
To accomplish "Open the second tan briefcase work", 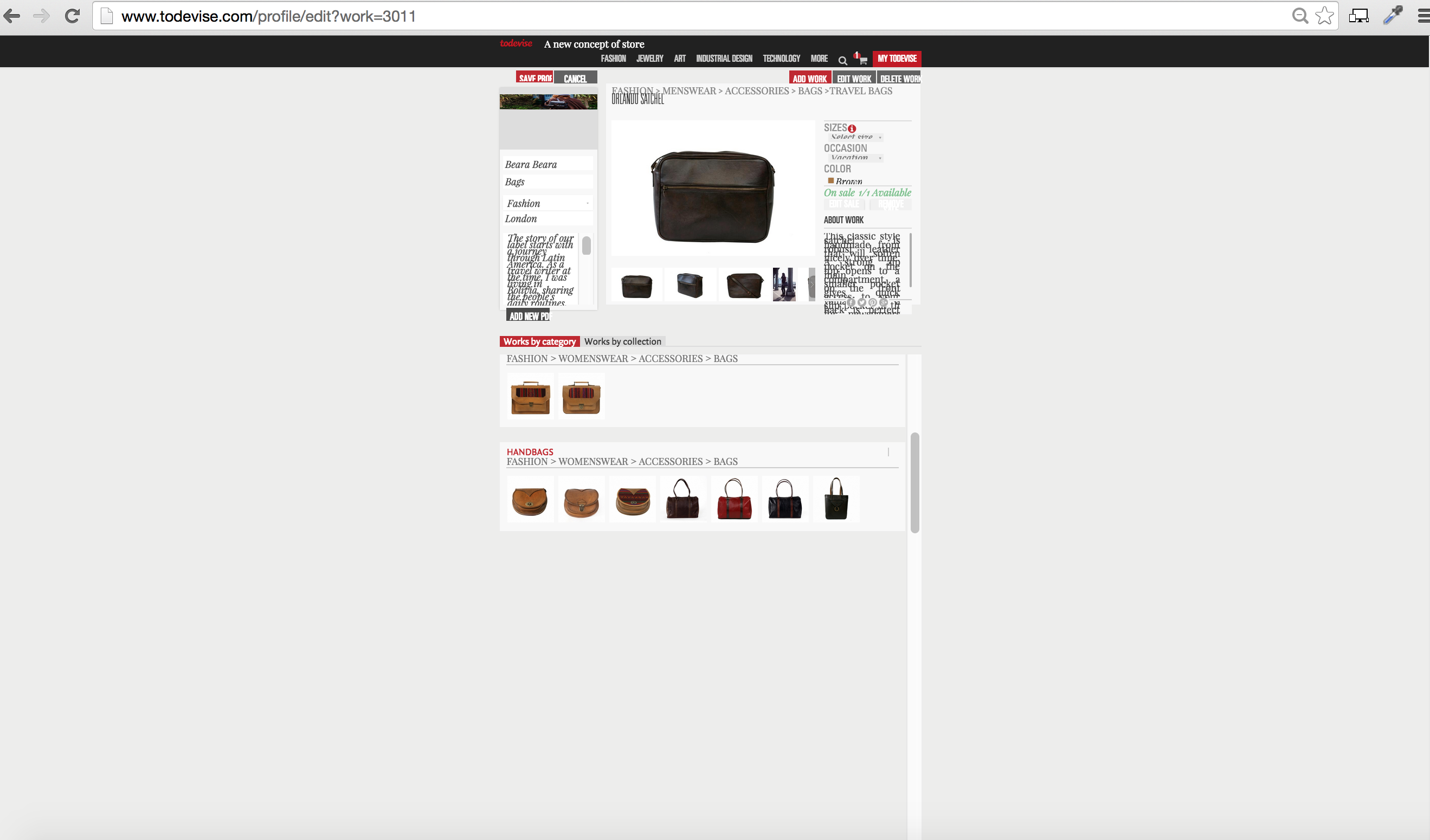I will coord(581,397).
